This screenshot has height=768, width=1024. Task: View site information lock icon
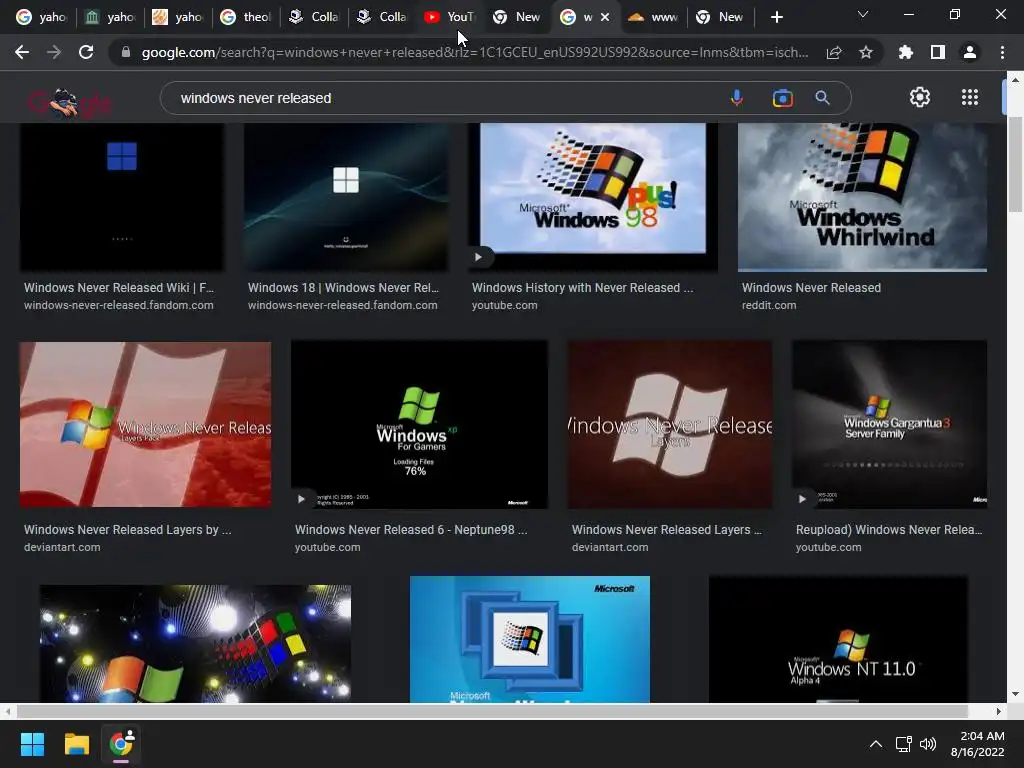[x=125, y=52]
